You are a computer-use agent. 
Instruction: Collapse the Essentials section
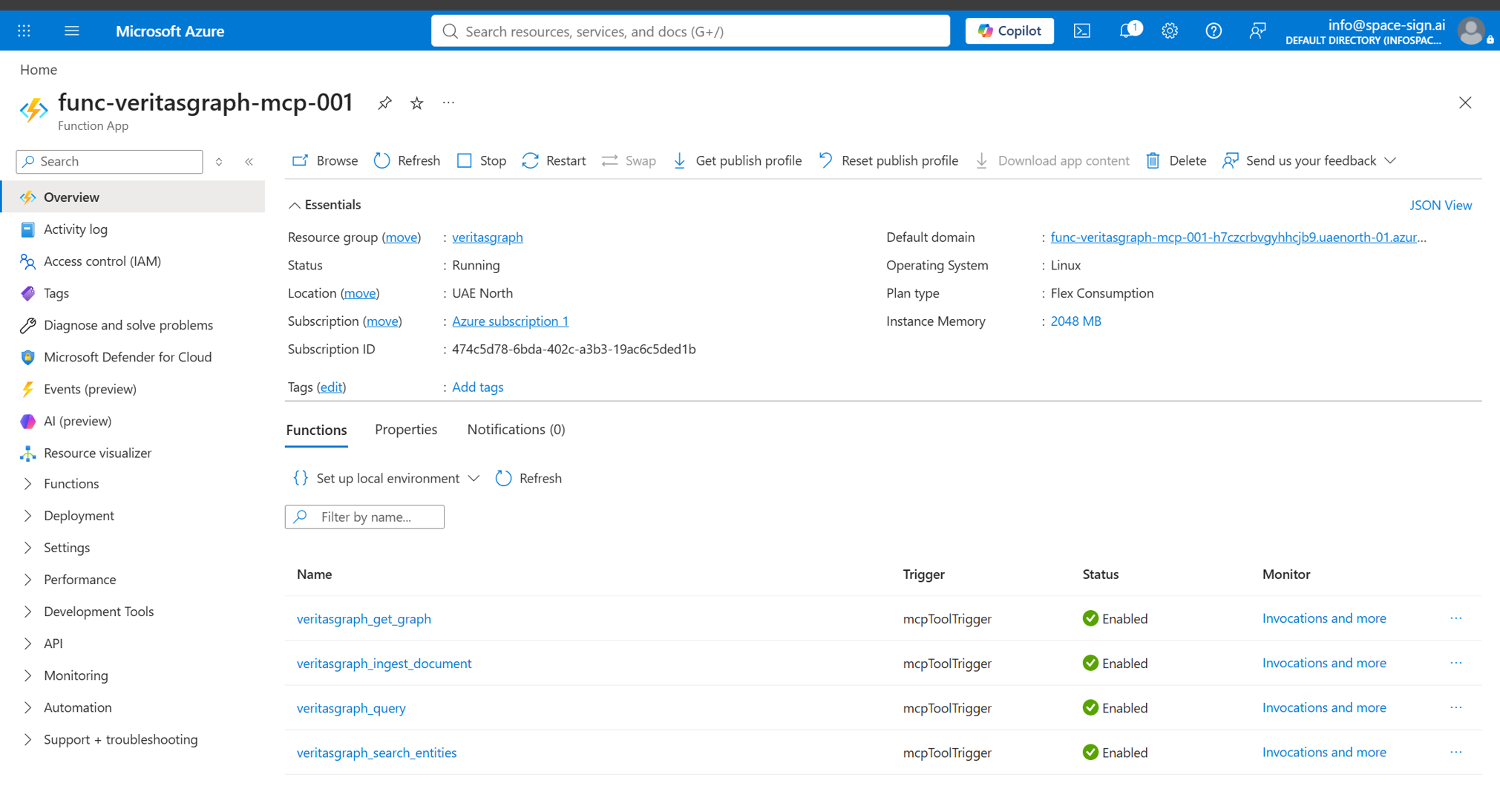[x=324, y=205]
